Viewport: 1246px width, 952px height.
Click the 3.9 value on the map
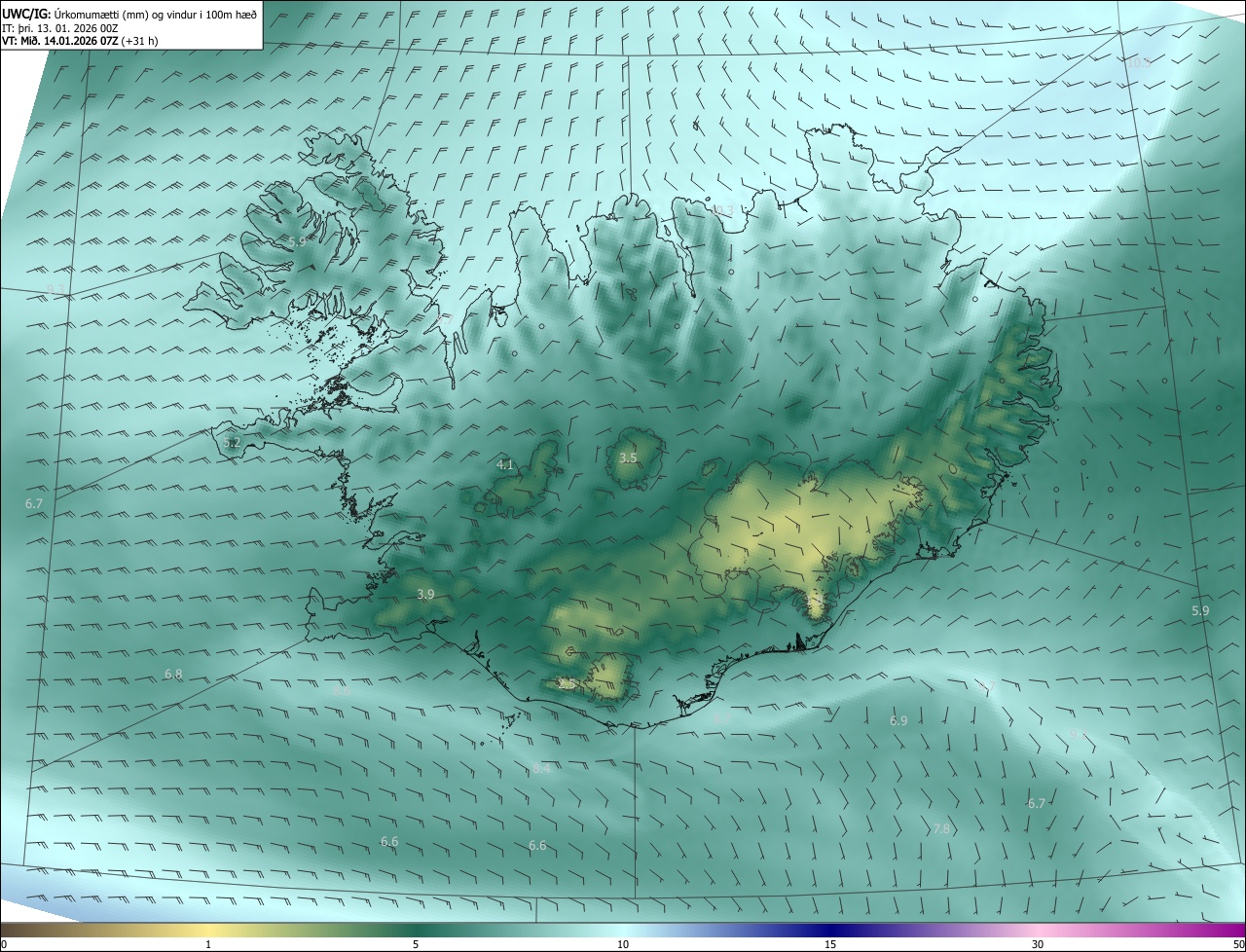coord(425,594)
